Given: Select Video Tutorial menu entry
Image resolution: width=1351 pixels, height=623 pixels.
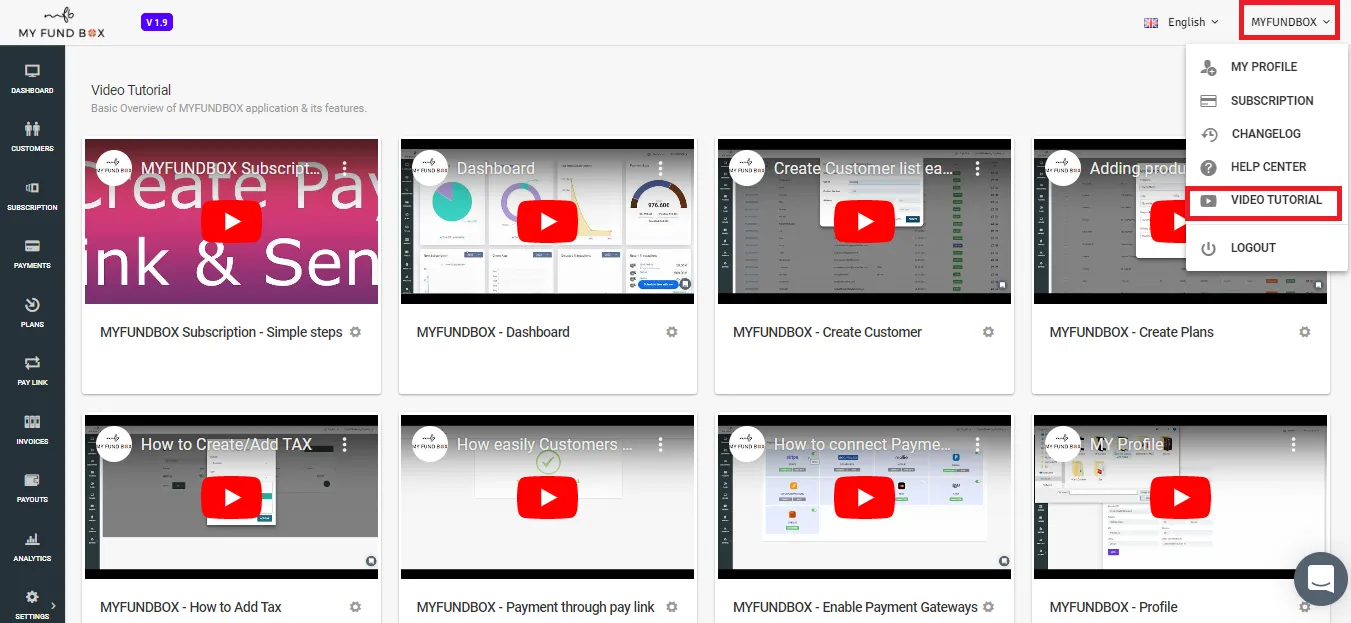Looking at the screenshot, I should 1264,200.
